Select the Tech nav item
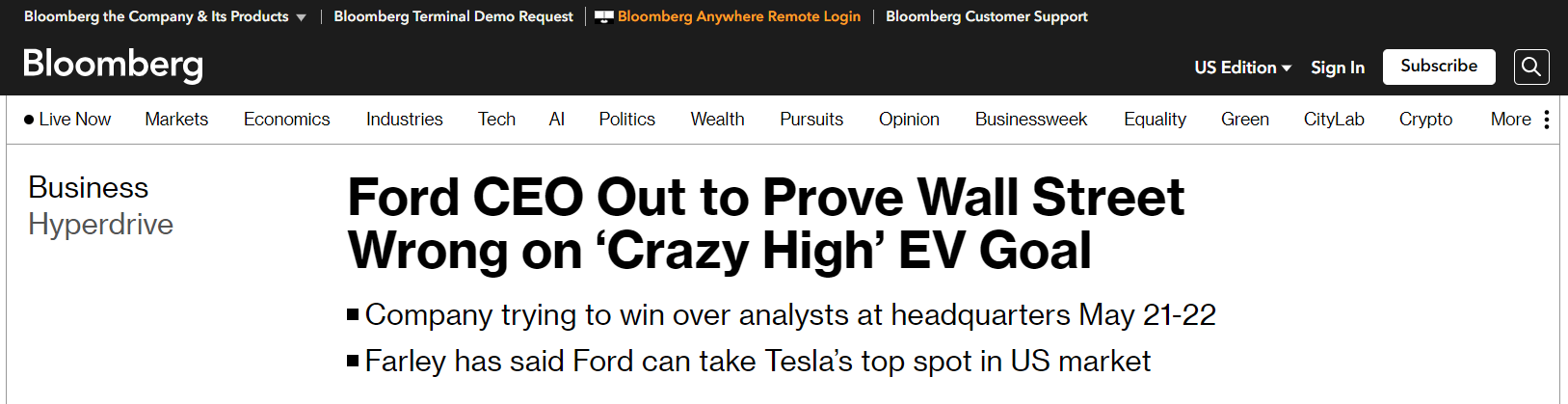The height and width of the screenshot is (404, 1568). coord(496,120)
